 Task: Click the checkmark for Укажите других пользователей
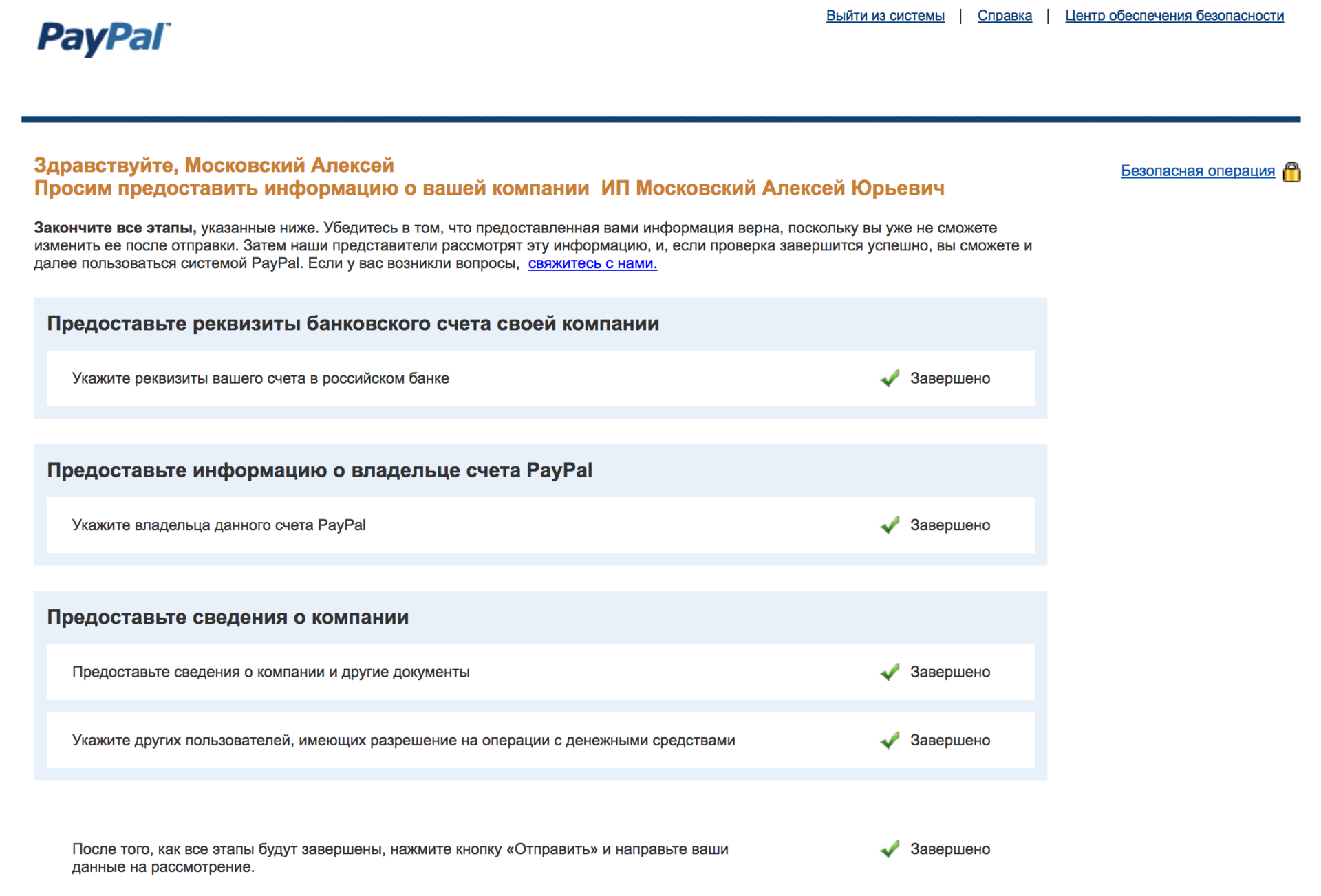(x=889, y=740)
